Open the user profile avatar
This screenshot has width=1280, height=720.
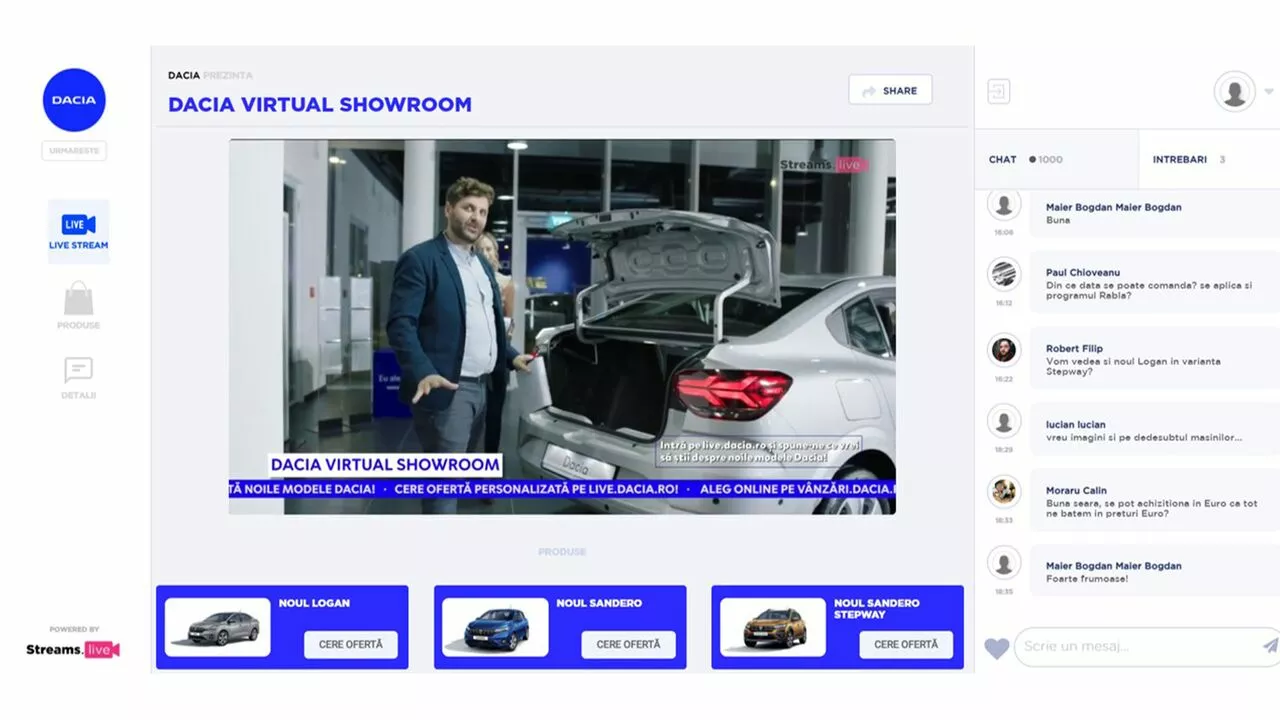click(x=1235, y=91)
